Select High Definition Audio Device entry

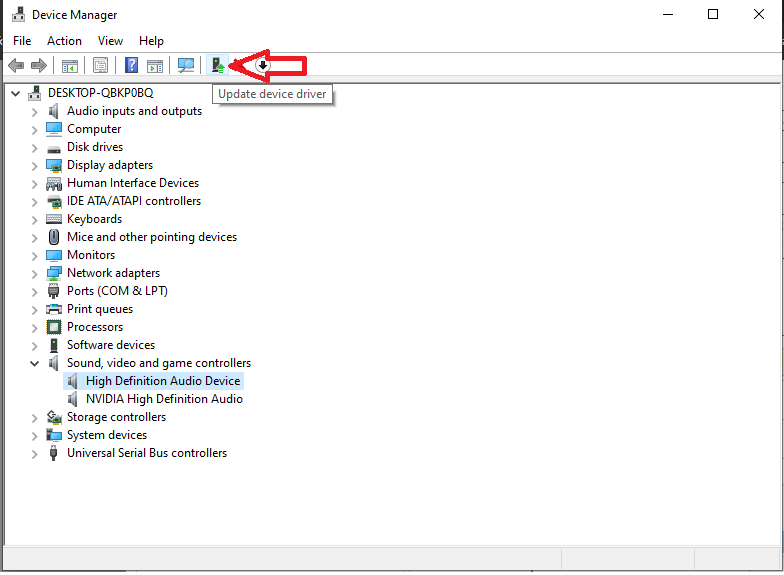pyautogui.click(x=163, y=381)
